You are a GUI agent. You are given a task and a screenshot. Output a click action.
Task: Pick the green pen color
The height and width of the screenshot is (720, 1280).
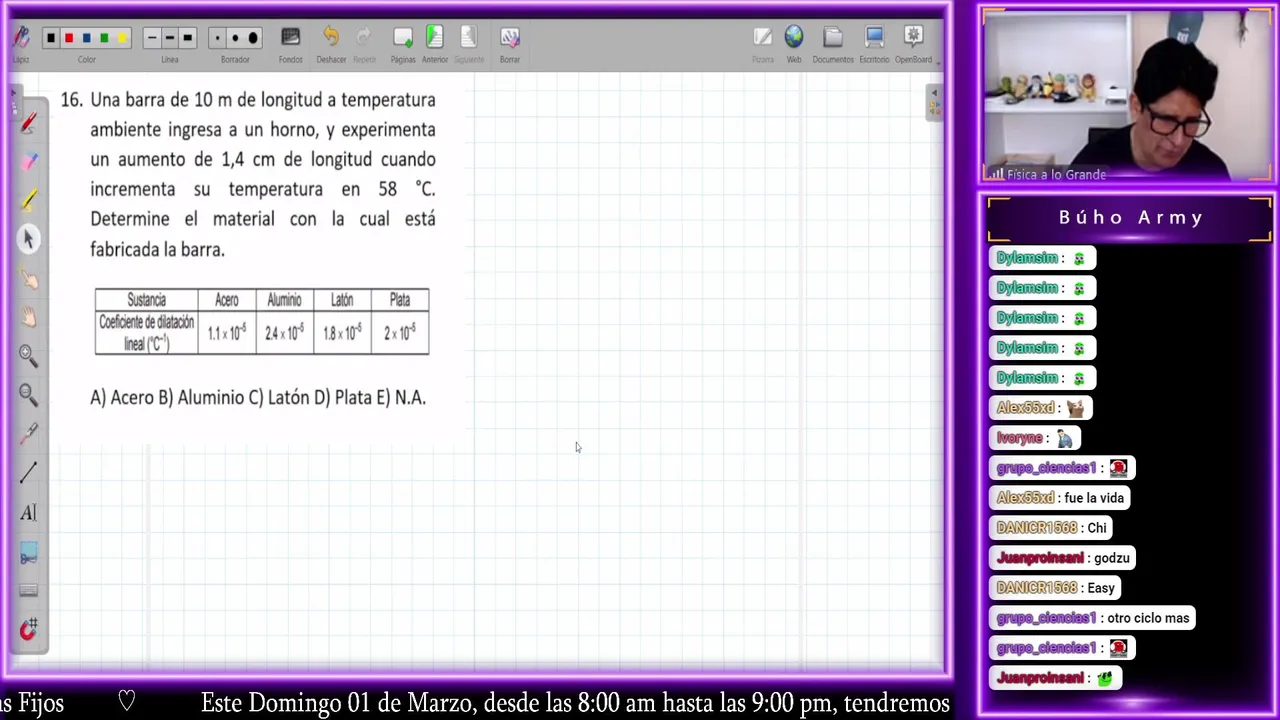(105, 38)
